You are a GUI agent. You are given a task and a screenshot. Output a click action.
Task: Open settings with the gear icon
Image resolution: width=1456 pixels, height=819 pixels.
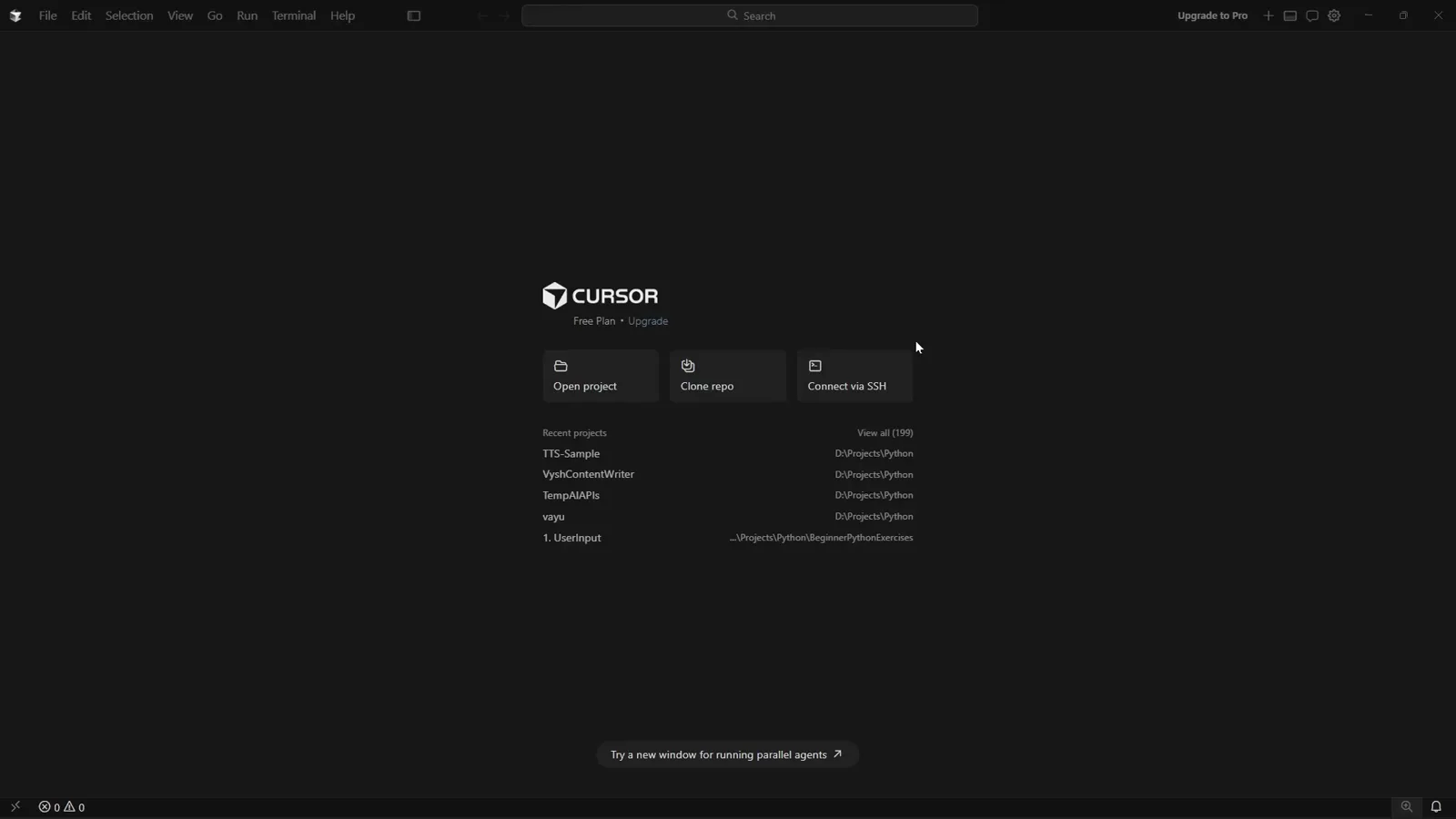coord(1334,15)
